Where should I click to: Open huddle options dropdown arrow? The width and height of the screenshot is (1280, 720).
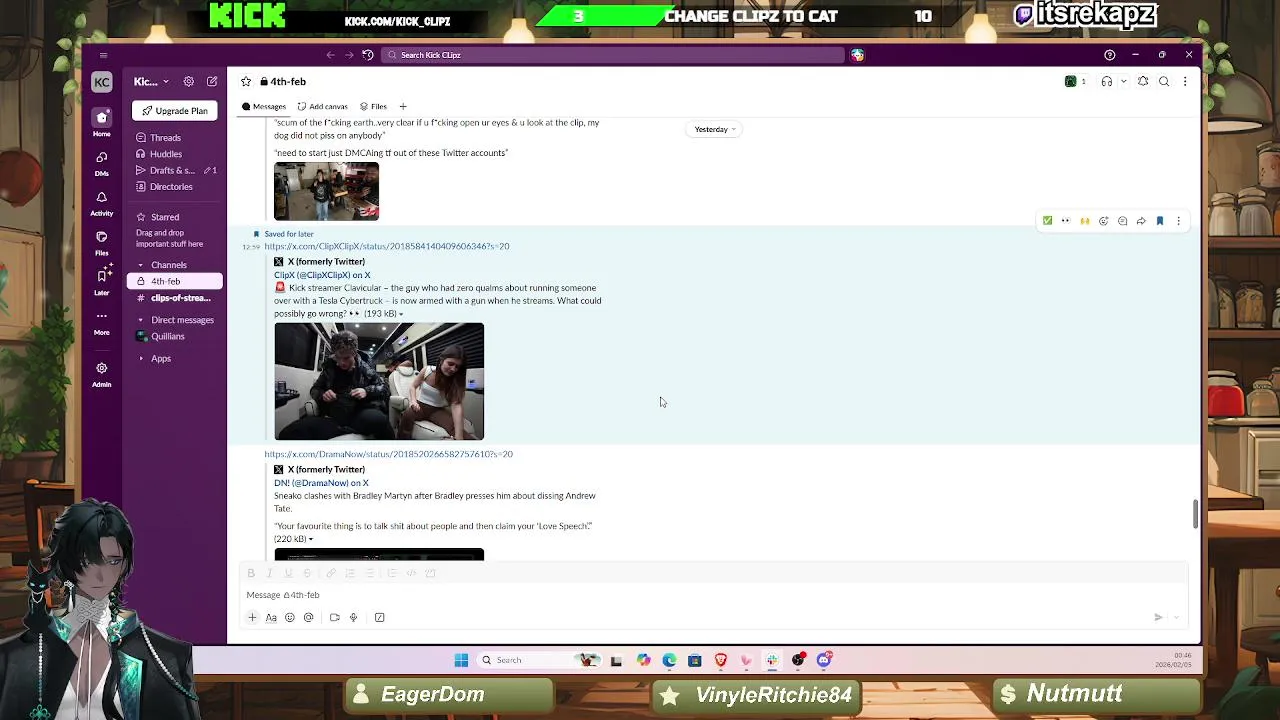coord(1124,82)
